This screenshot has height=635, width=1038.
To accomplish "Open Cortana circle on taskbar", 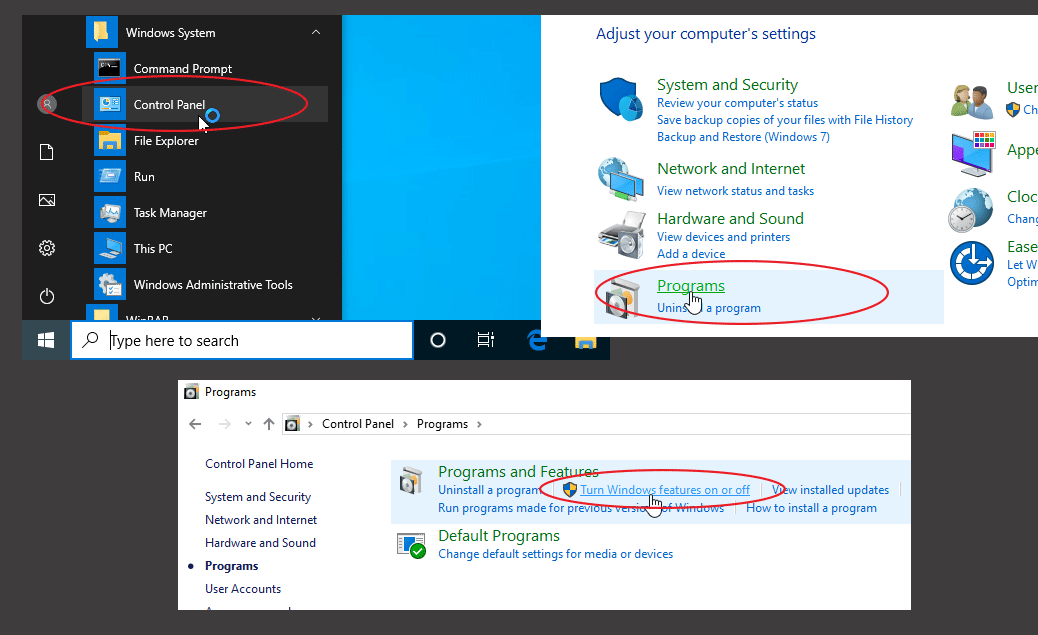I will [438, 340].
